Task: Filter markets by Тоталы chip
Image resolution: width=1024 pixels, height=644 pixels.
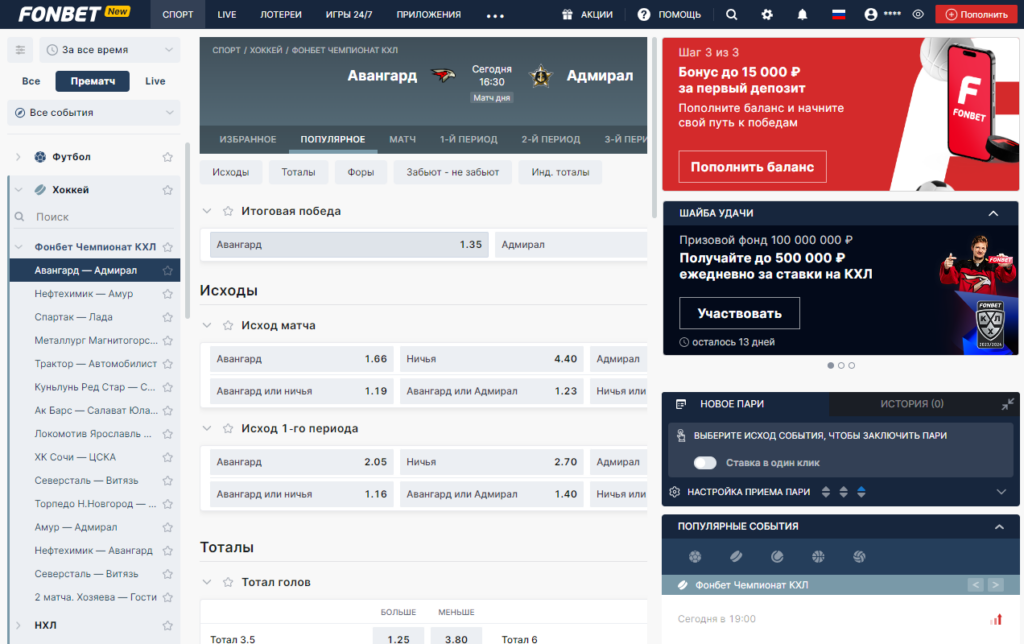Action: [x=298, y=172]
